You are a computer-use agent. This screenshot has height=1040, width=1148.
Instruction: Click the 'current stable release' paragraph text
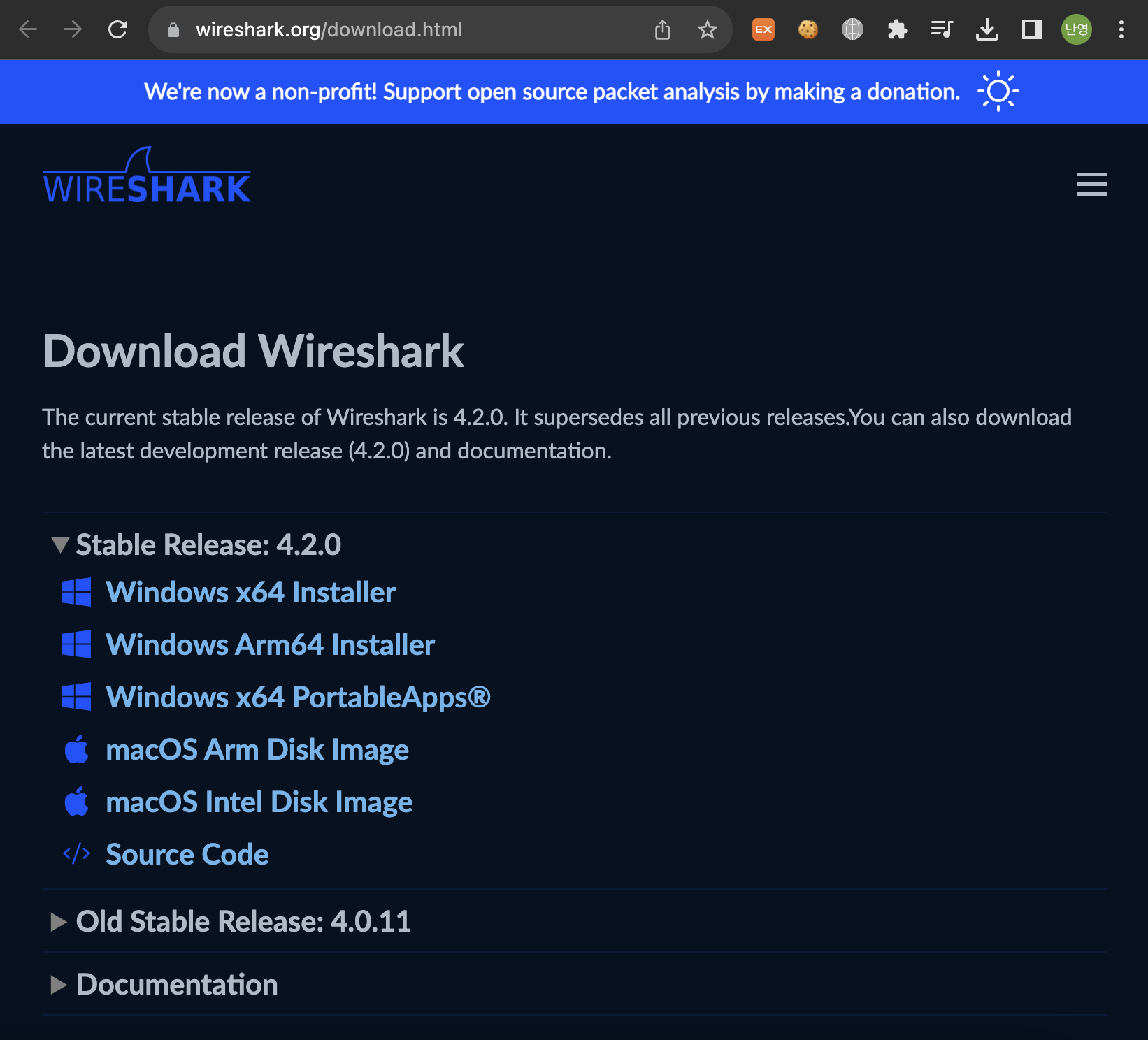[x=557, y=434]
